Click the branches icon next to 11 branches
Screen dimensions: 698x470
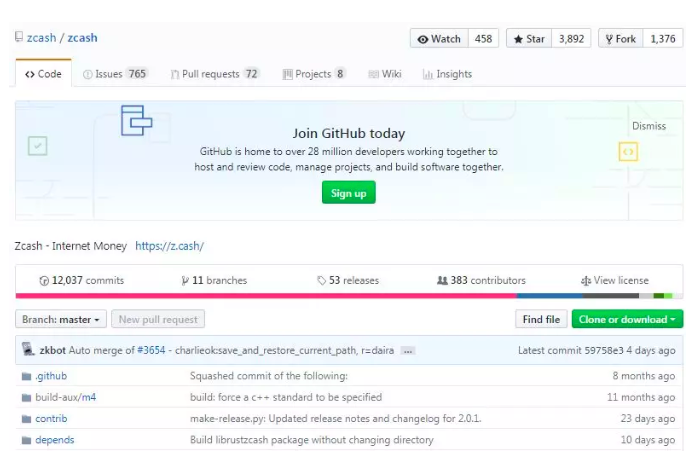(185, 281)
